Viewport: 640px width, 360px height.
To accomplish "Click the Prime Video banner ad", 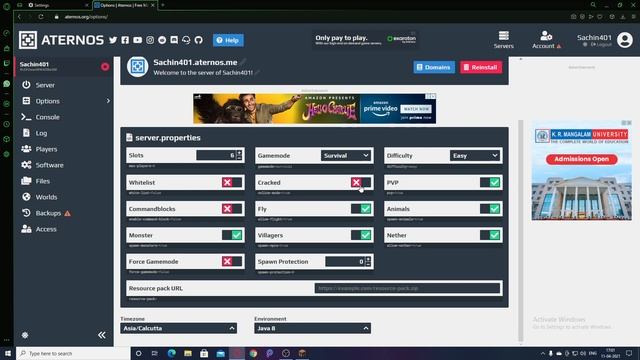I will click(x=315, y=109).
